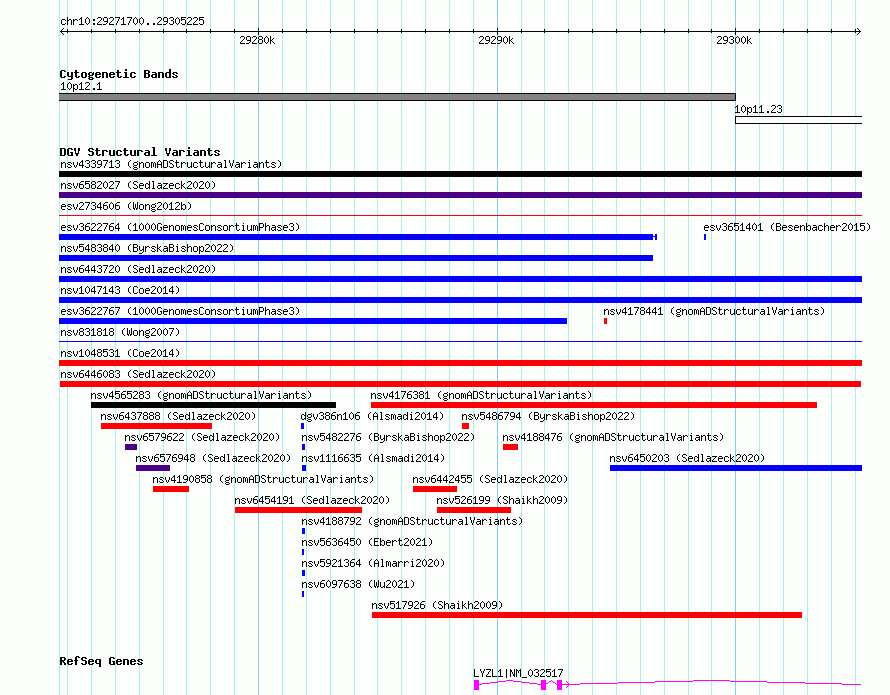Click nsv6097638 (Wu2021) label
Screen dimensions: 890x695
click(x=358, y=584)
